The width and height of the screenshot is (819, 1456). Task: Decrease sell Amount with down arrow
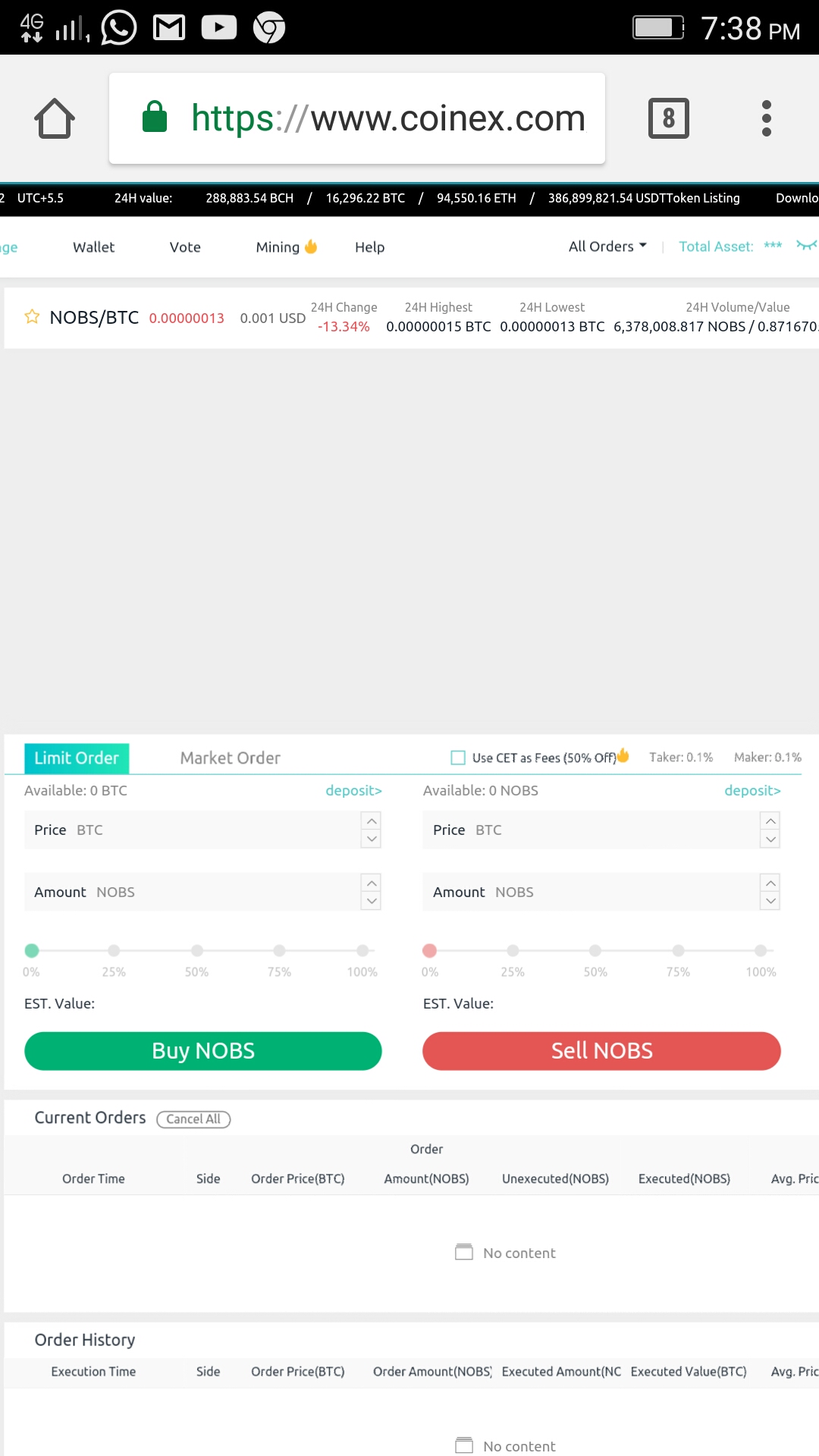[x=770, y=901]
